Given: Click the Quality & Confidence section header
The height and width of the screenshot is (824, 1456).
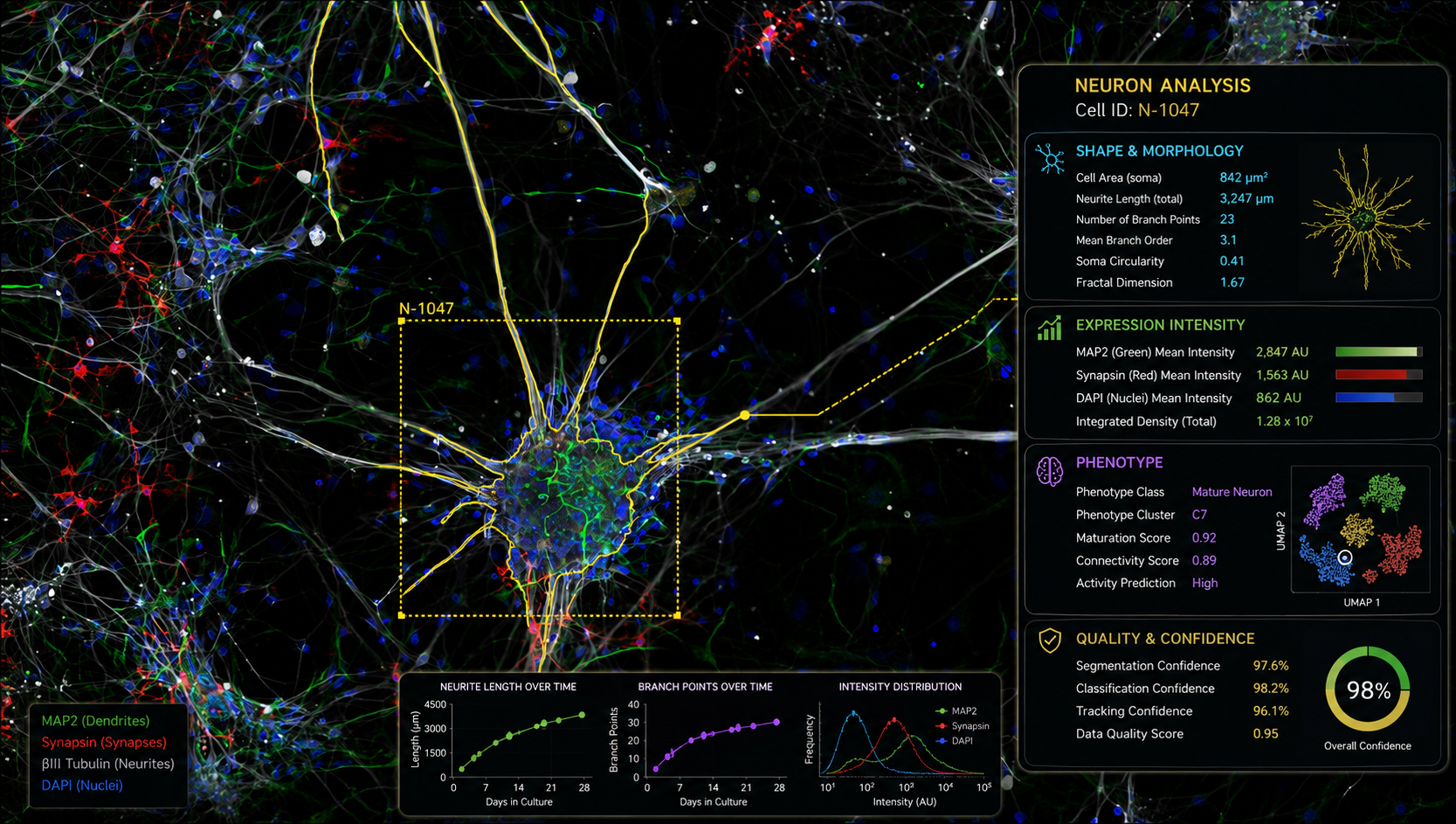Looking at the screenshot, I should (1165, 639).
